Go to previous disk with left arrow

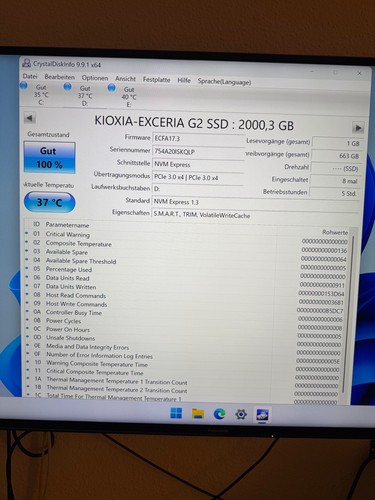point(30,118)
